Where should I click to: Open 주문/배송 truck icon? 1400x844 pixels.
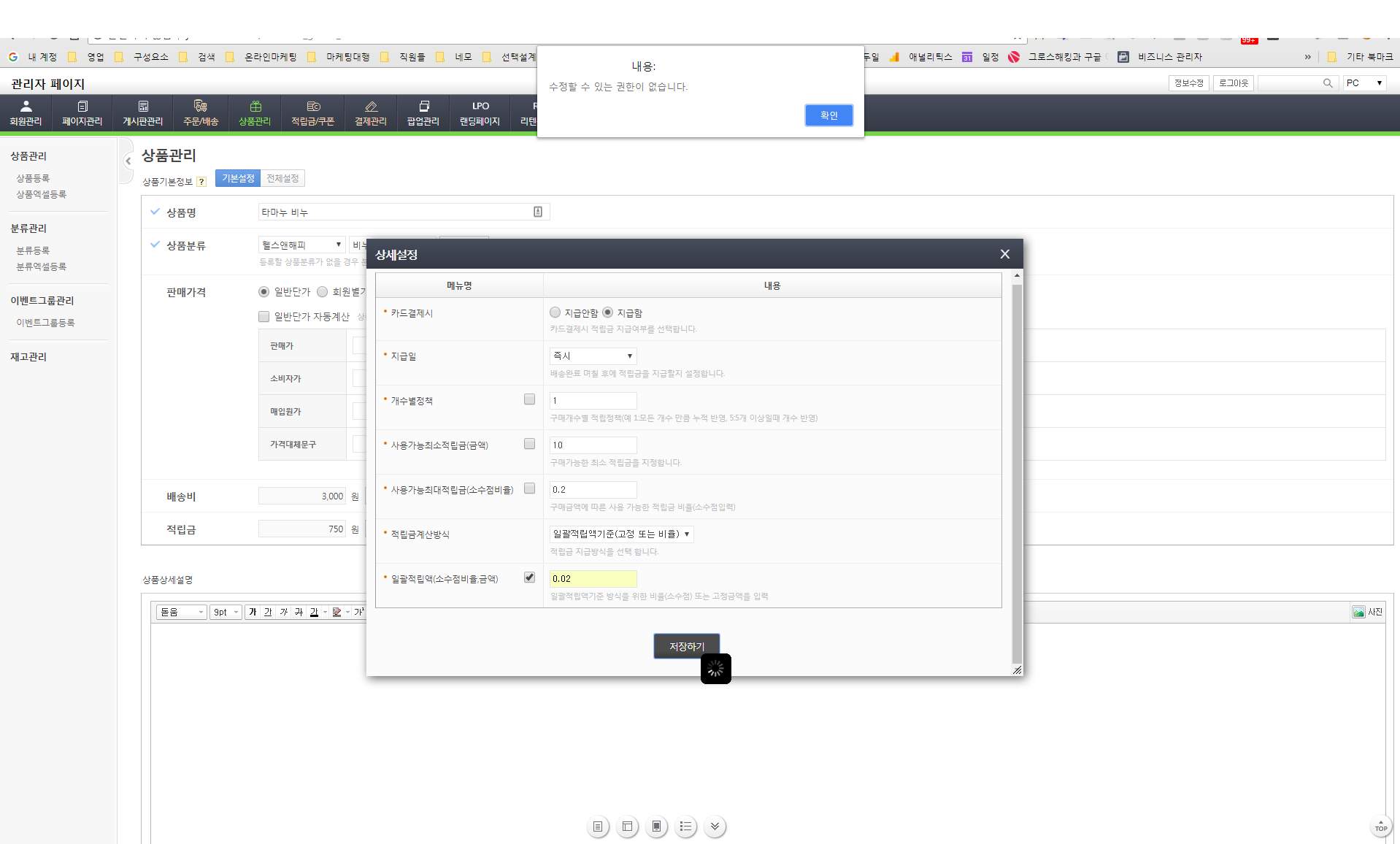(200, 107)
